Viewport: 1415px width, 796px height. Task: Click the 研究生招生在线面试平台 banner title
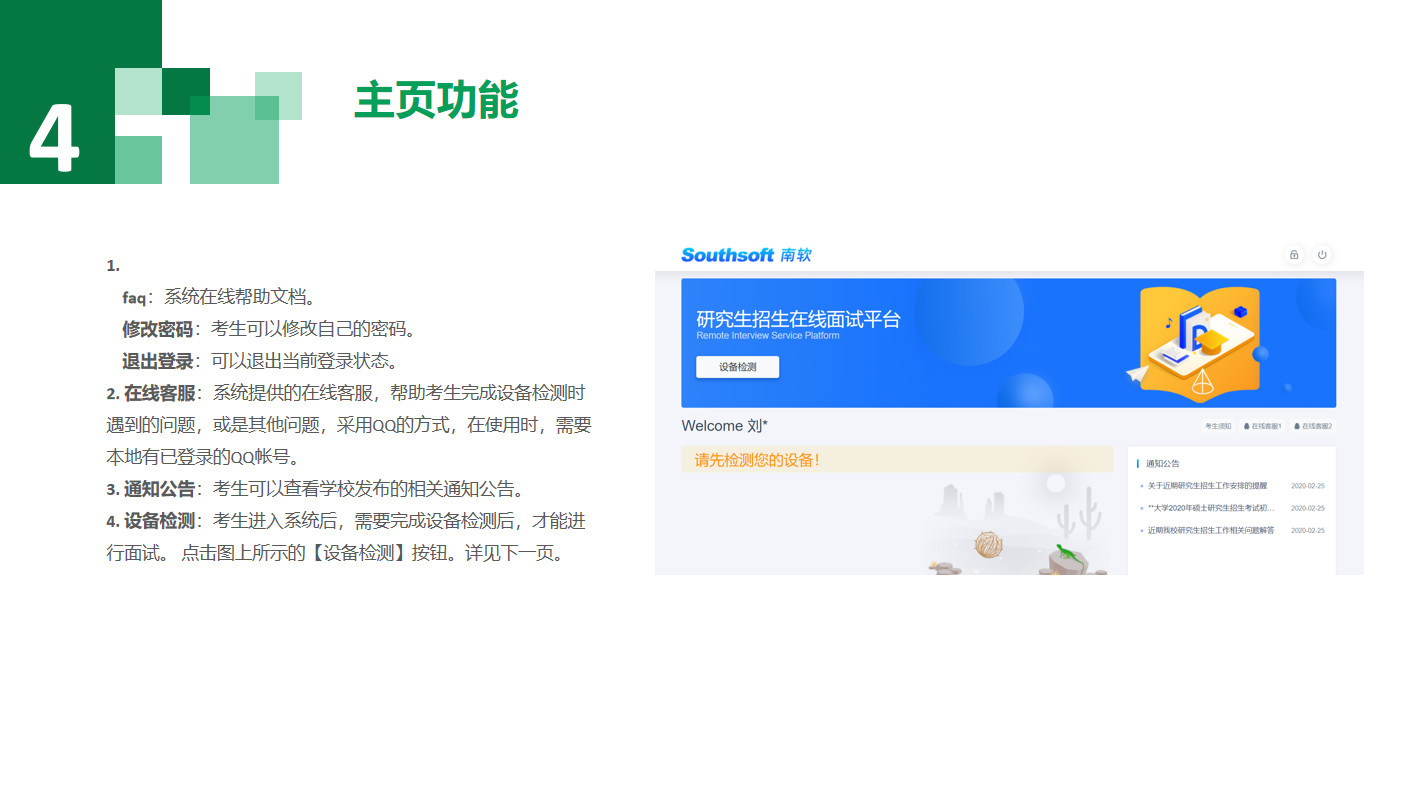coord(798,319)
